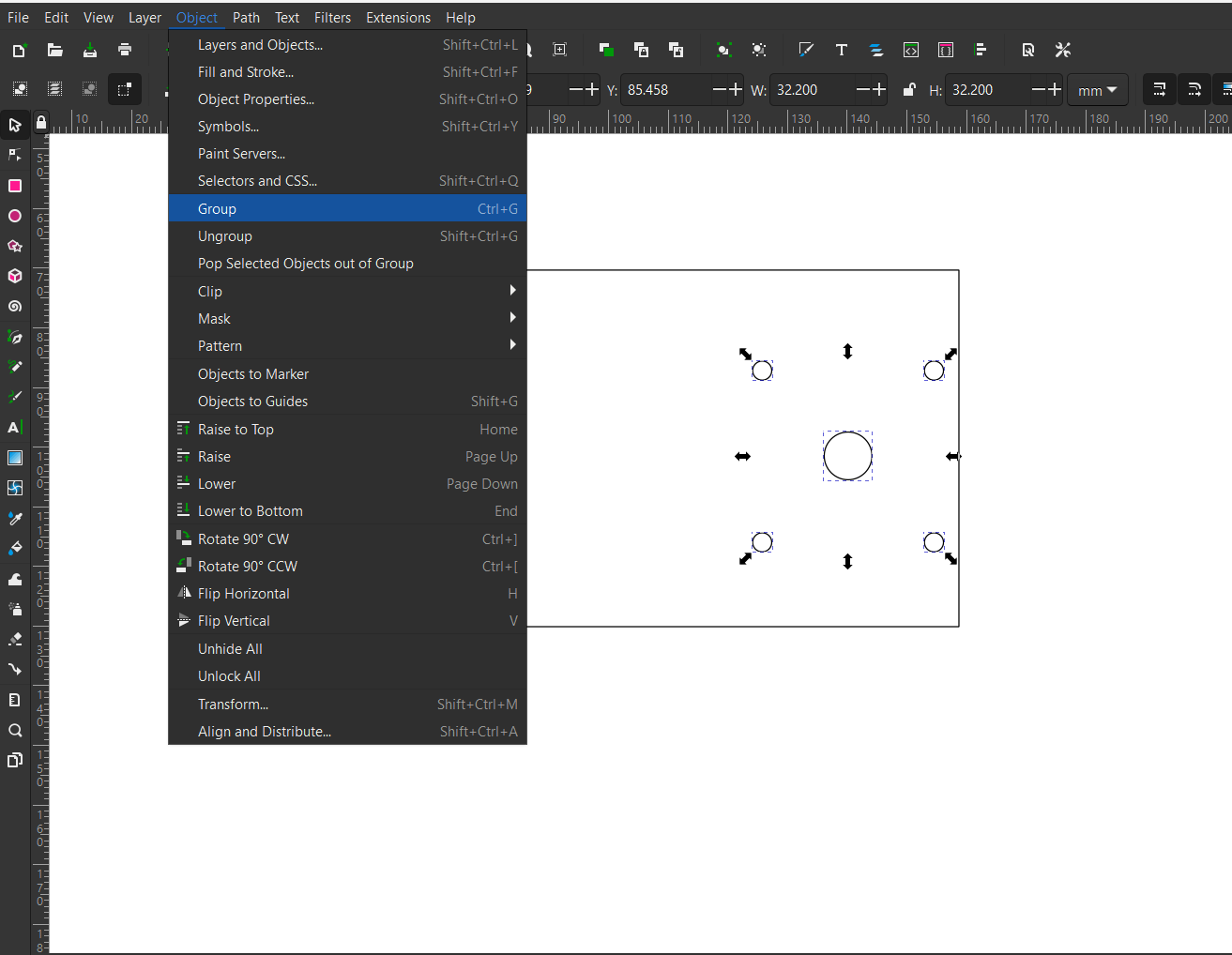
Task: Increase the H value with plus button
Action: pyautogui.click(x=1055, y=90)
